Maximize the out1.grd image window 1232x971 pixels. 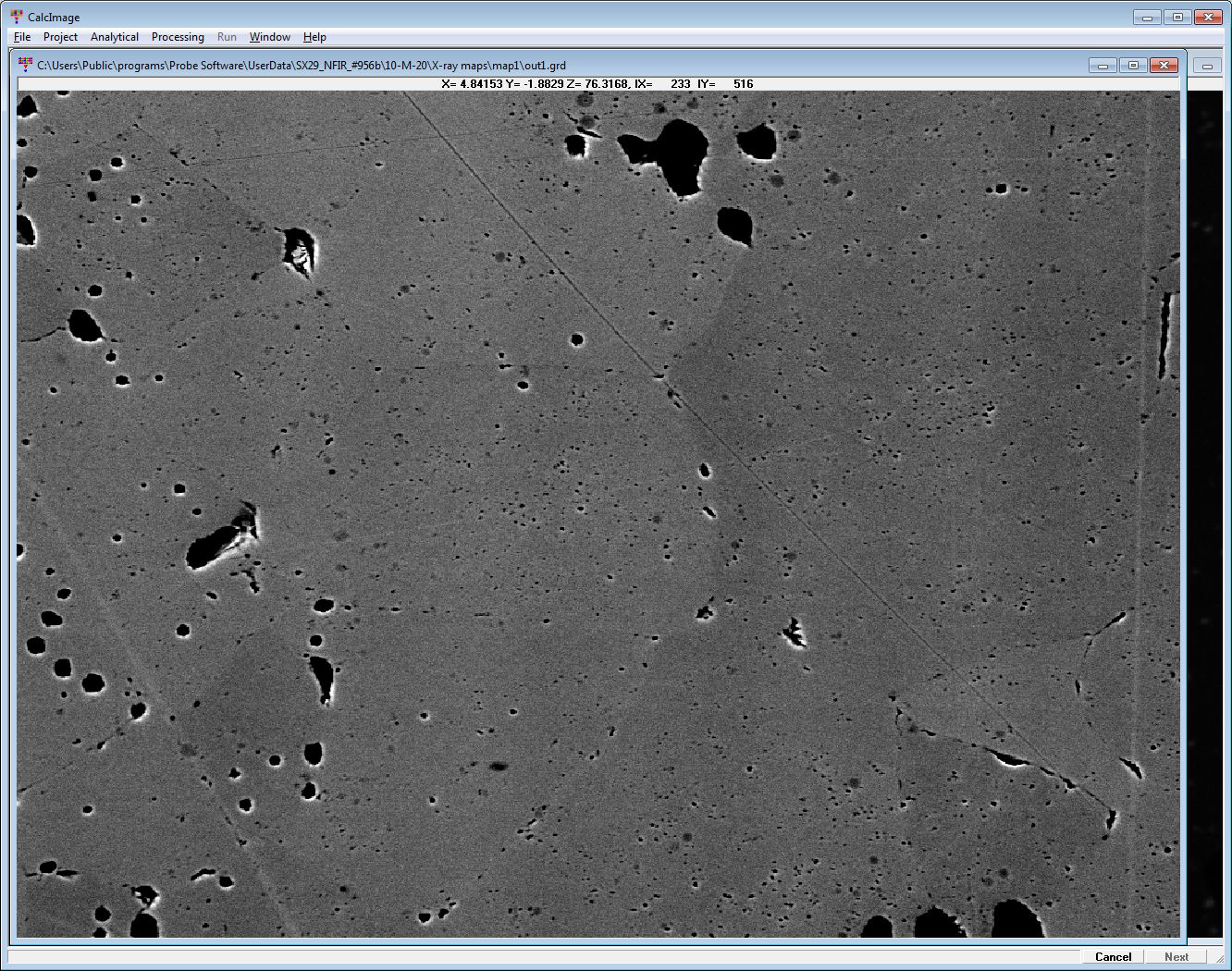coord(1133,66)
